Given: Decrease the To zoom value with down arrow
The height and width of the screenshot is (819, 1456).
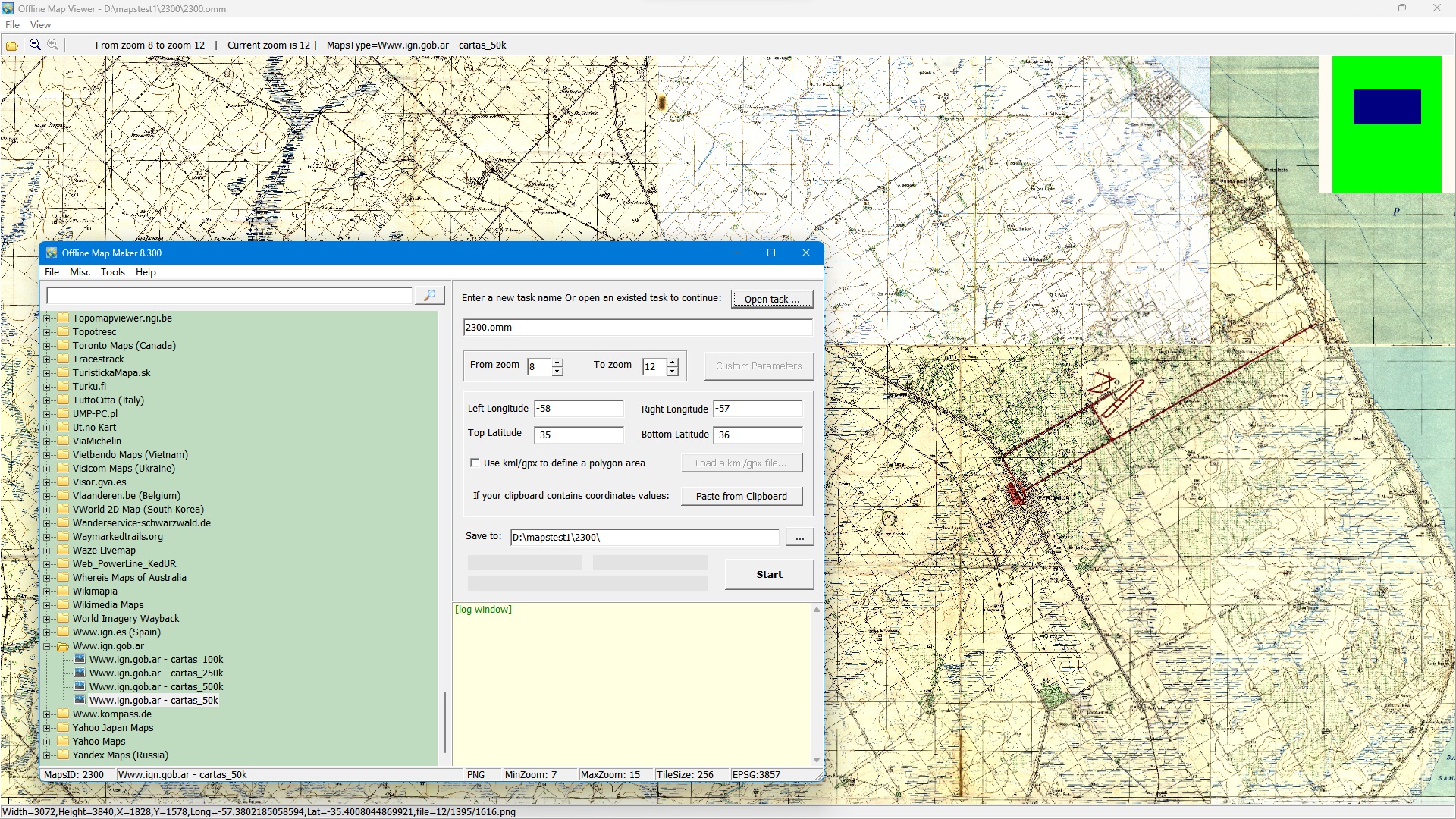Looking at the screenshot, I should click(x=673, y=372).
